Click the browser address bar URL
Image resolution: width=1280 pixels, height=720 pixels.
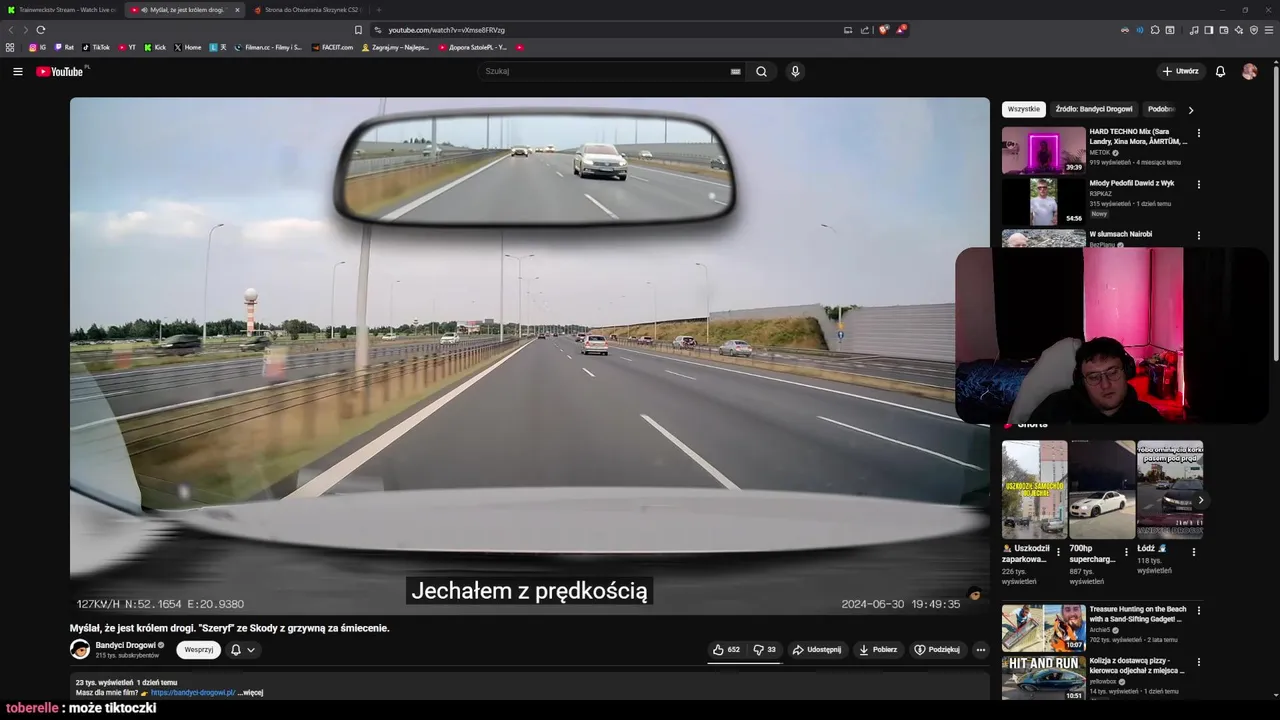(446, 30)
